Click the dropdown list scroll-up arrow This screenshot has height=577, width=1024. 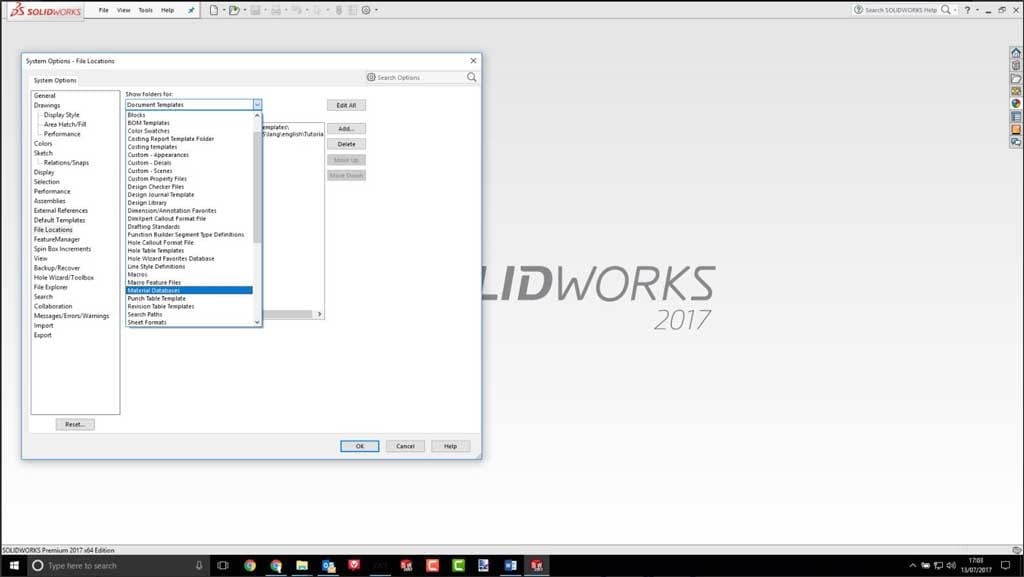[x=257, y=116]
